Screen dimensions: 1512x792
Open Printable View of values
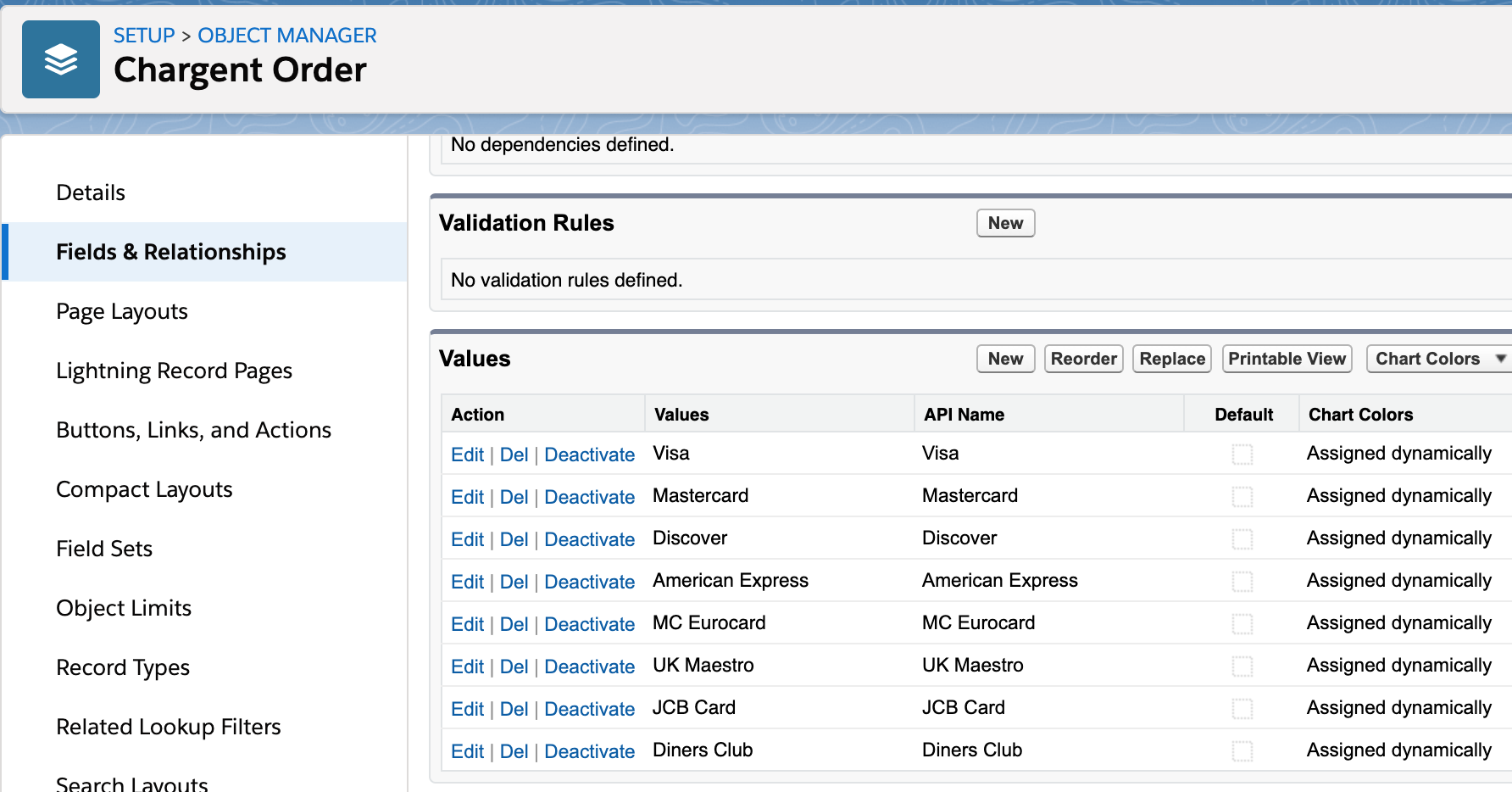(x=1286, y=359)
